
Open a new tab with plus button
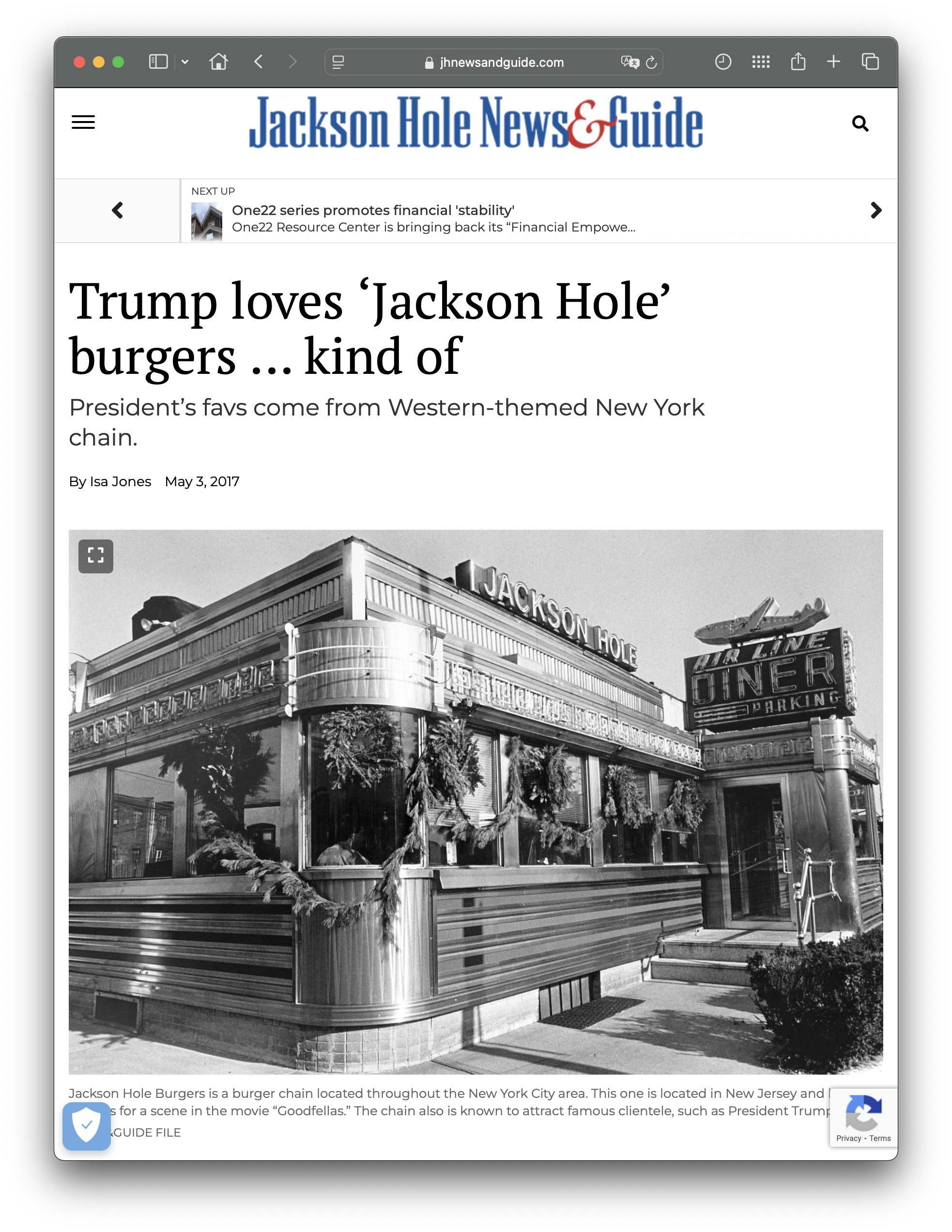coord(833,62)
